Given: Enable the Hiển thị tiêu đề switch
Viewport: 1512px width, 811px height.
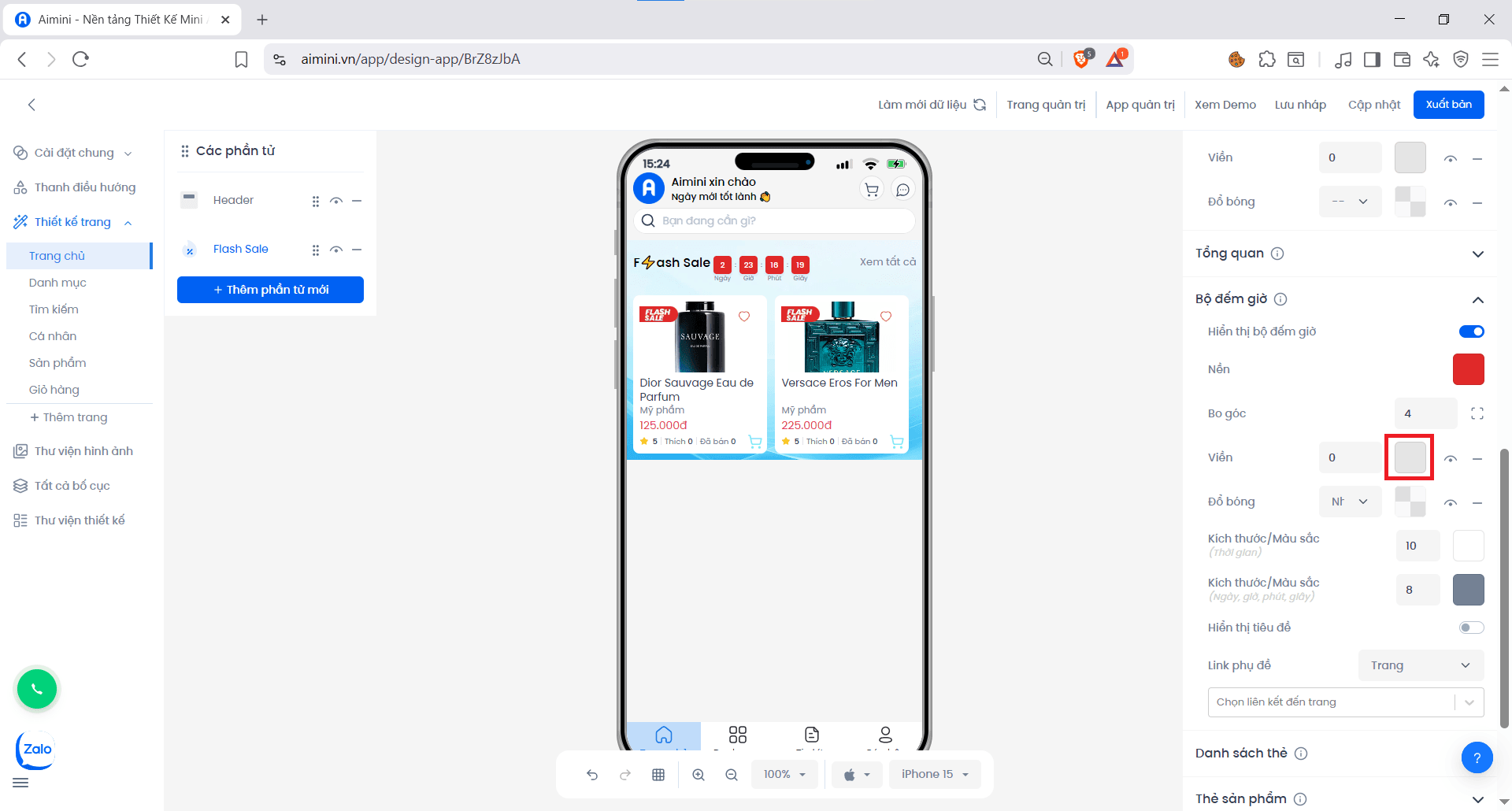Looking at the screenshot, I should pos(1471,628).
